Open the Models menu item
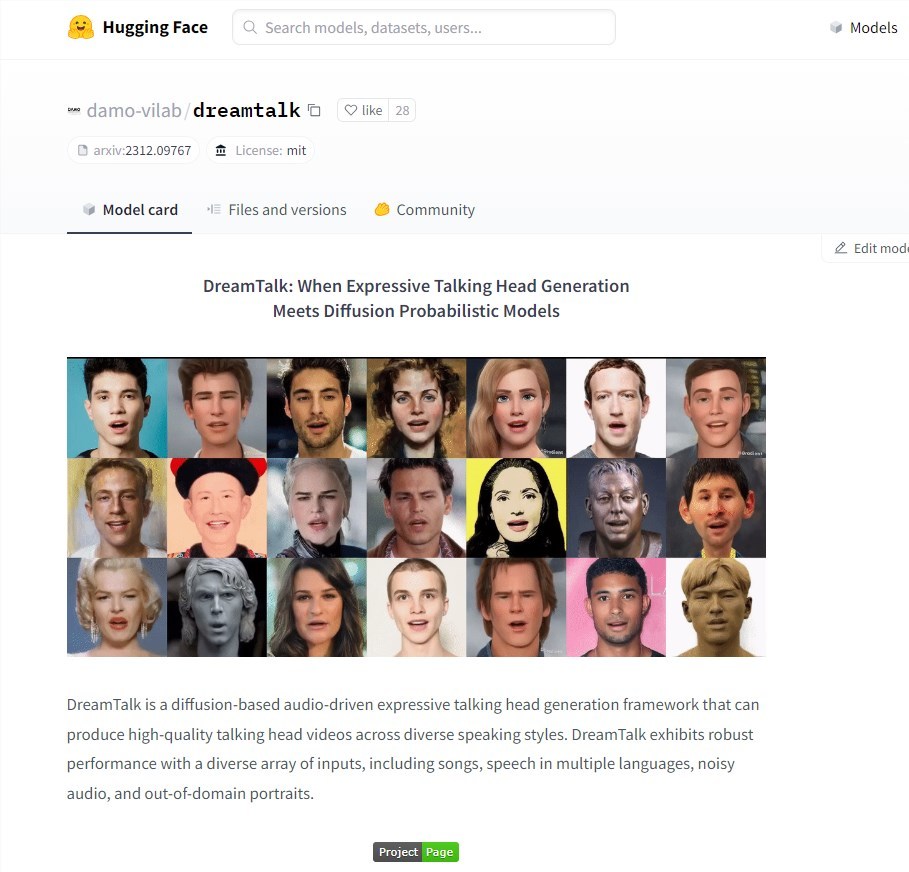The image size is (909, 872). (x=864, y=27)
